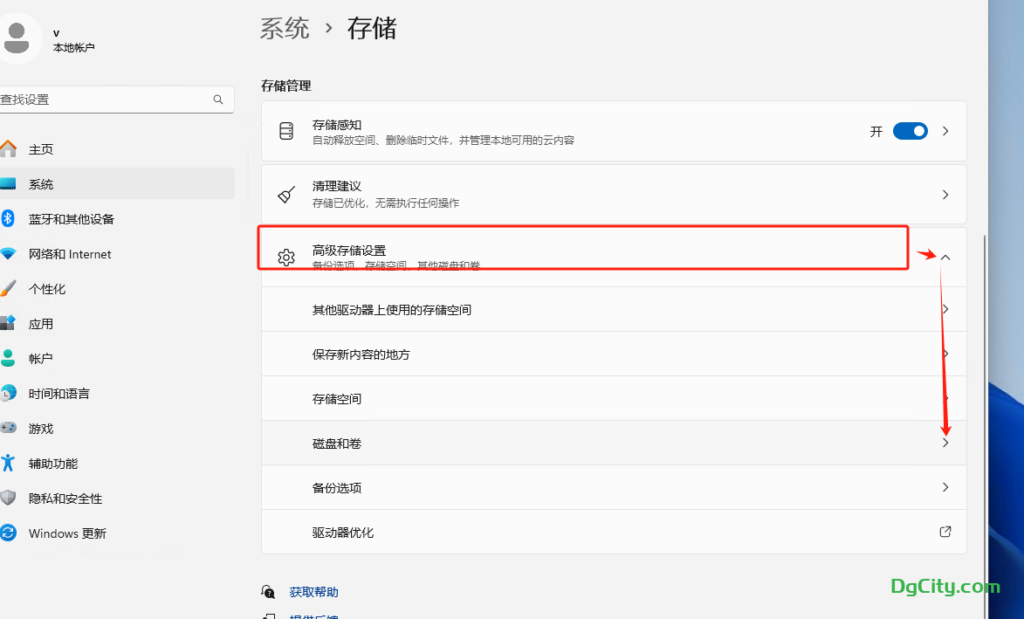The width and height of the screenshot is (1024, 619).
Task: Click the Accounts (帐户) person icon
Action: click(9, 359)
